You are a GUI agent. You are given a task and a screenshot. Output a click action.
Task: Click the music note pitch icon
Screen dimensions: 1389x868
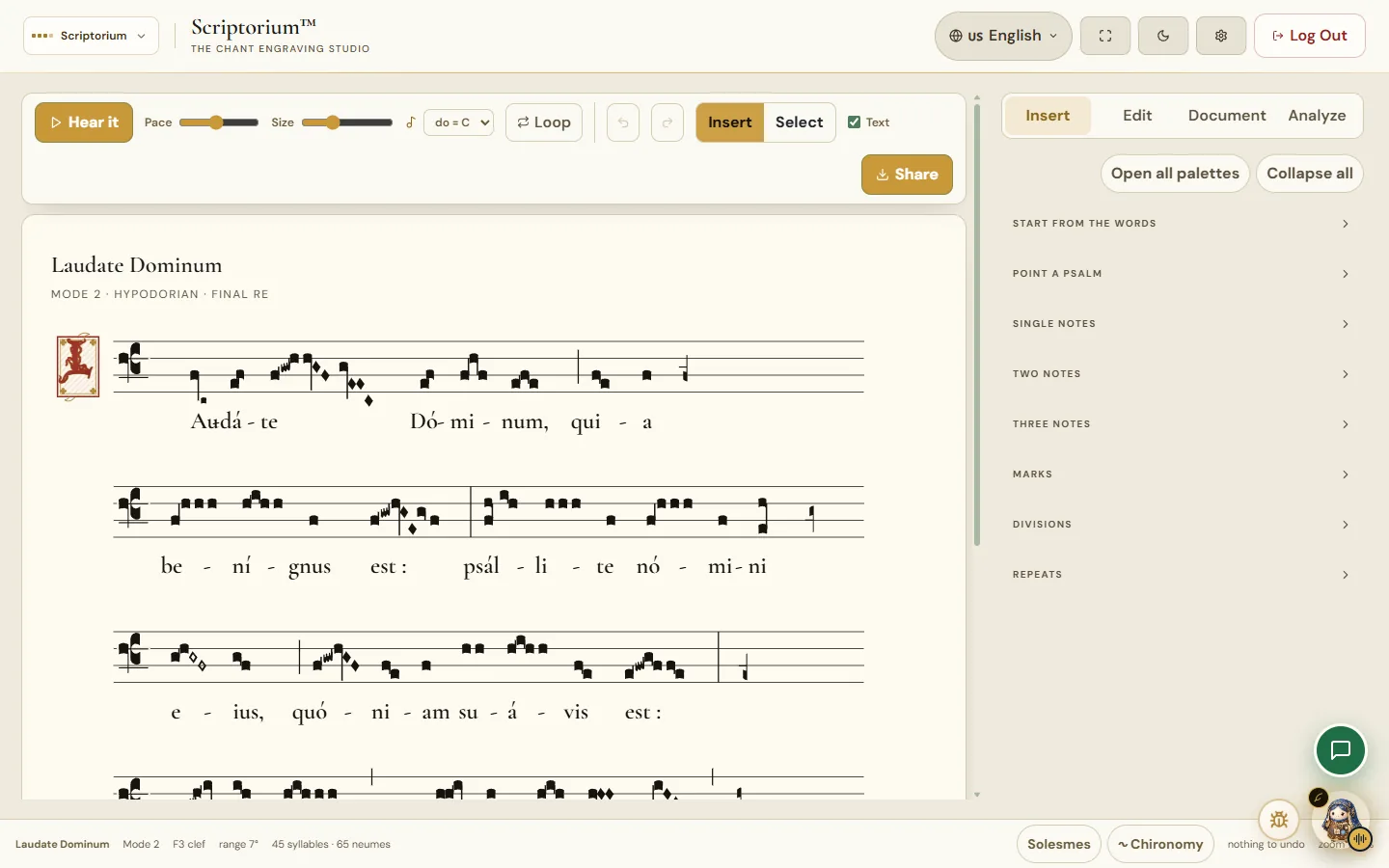411,122
